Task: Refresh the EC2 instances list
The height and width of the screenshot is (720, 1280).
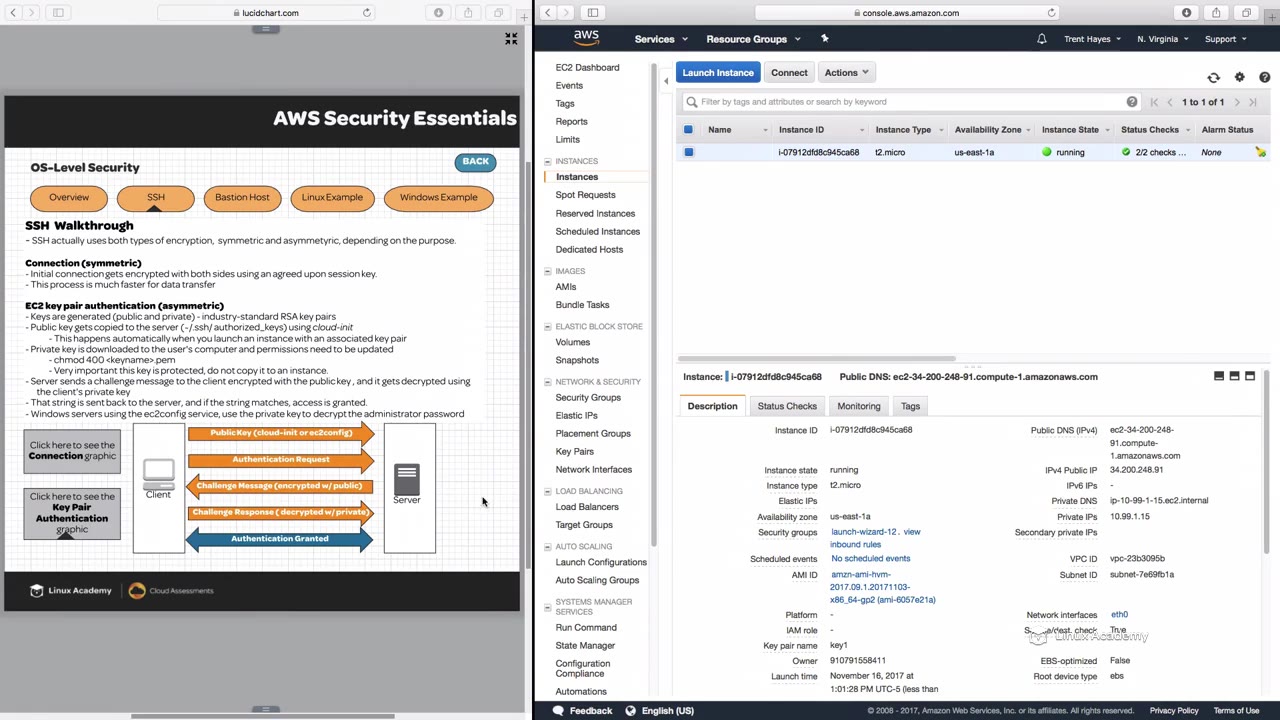Action: coord(1213,77)
